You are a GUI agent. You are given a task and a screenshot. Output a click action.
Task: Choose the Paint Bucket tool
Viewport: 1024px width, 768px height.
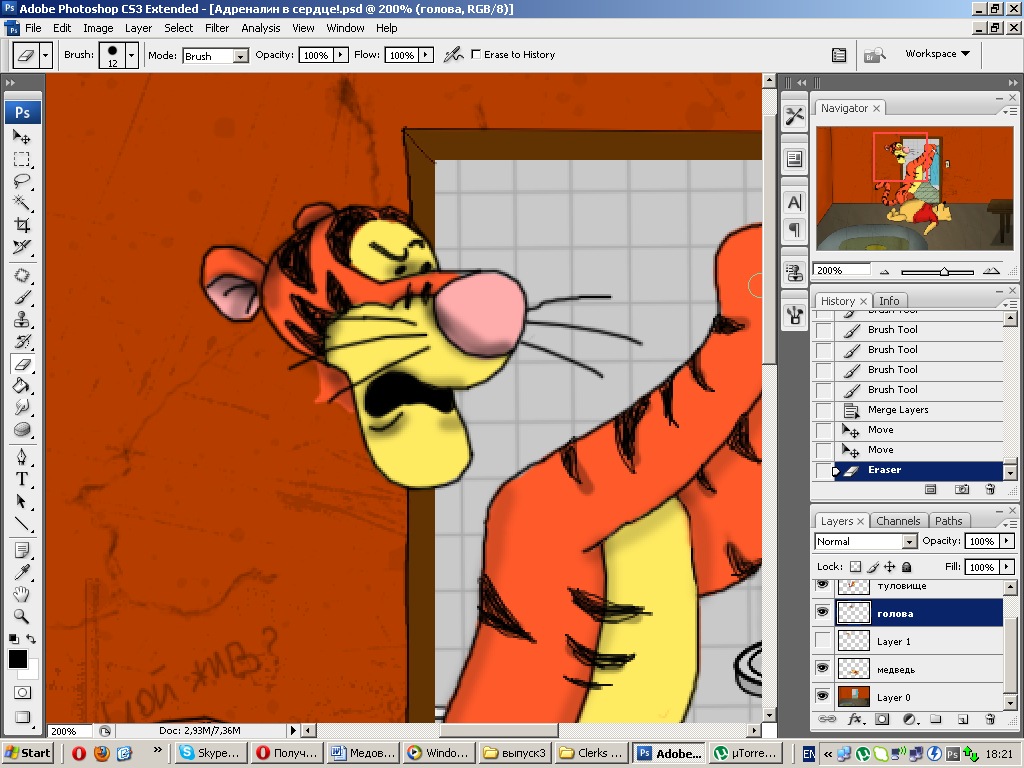[22, 386]
